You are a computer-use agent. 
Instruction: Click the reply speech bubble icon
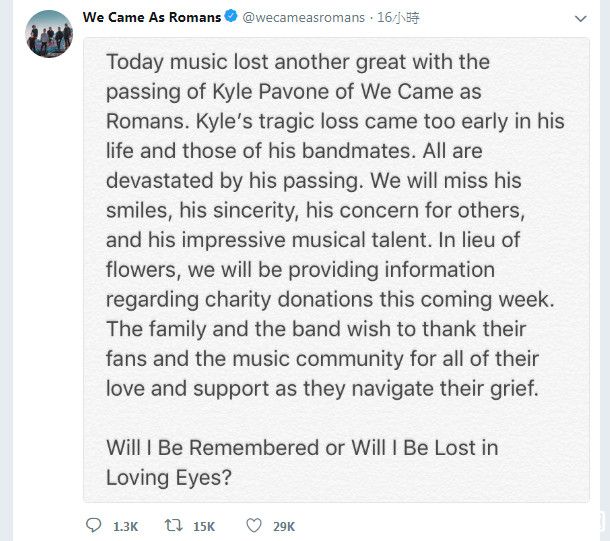tap(93, 525)
